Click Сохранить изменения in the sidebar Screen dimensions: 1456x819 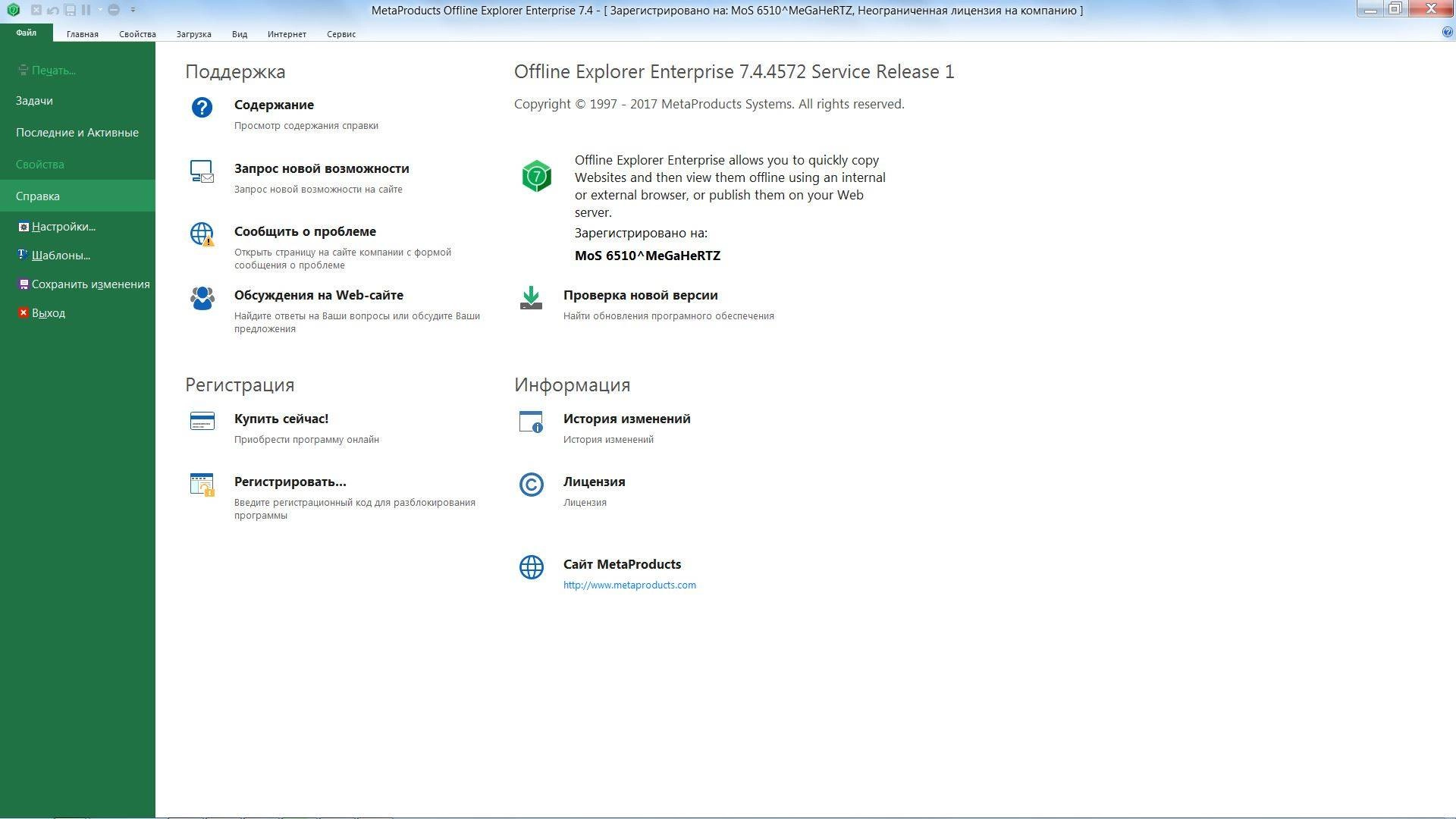point(77,284)
